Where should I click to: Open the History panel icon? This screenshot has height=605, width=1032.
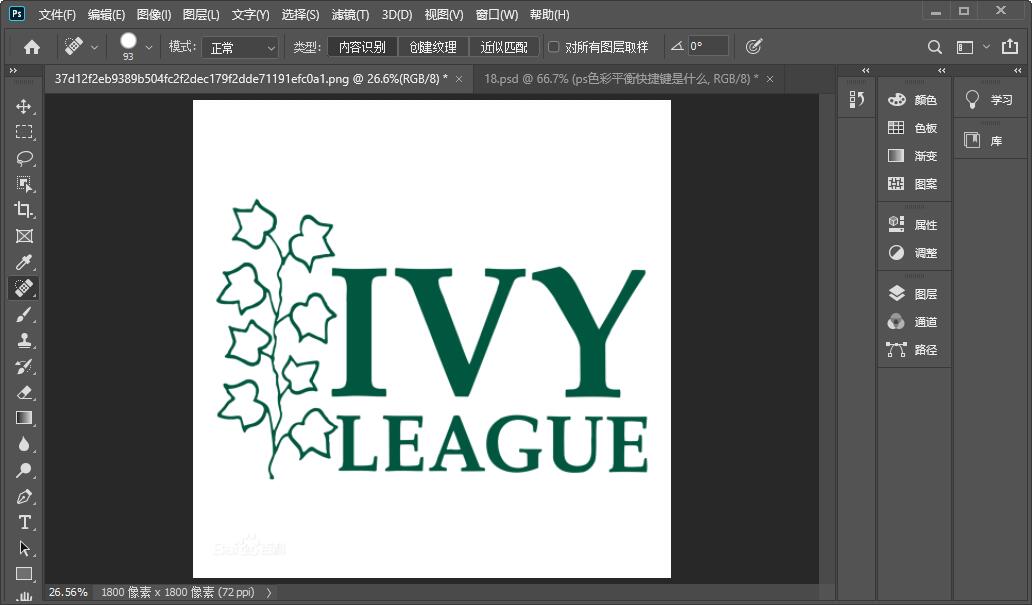(x=856, y=99)
